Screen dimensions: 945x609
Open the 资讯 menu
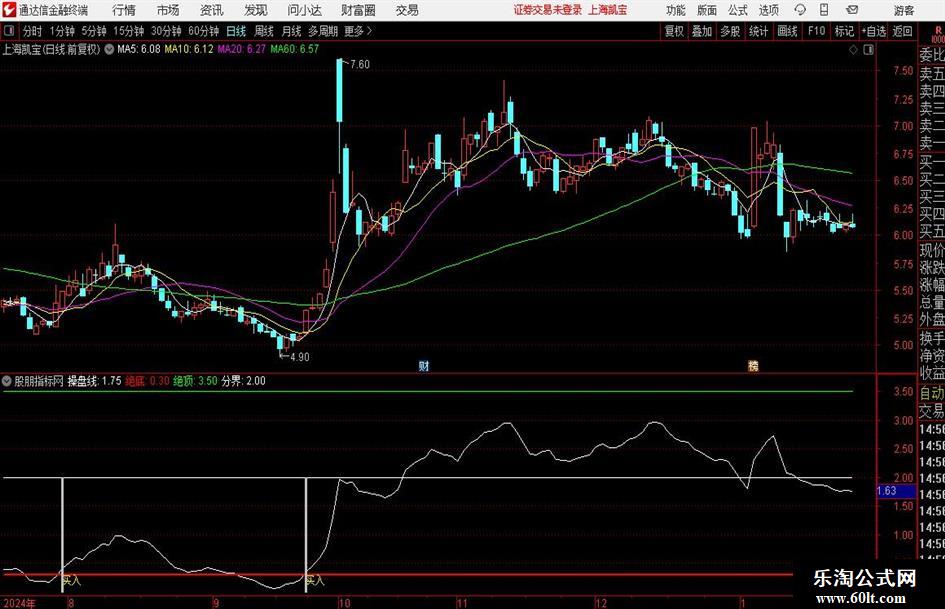click(x=212, y=10)
